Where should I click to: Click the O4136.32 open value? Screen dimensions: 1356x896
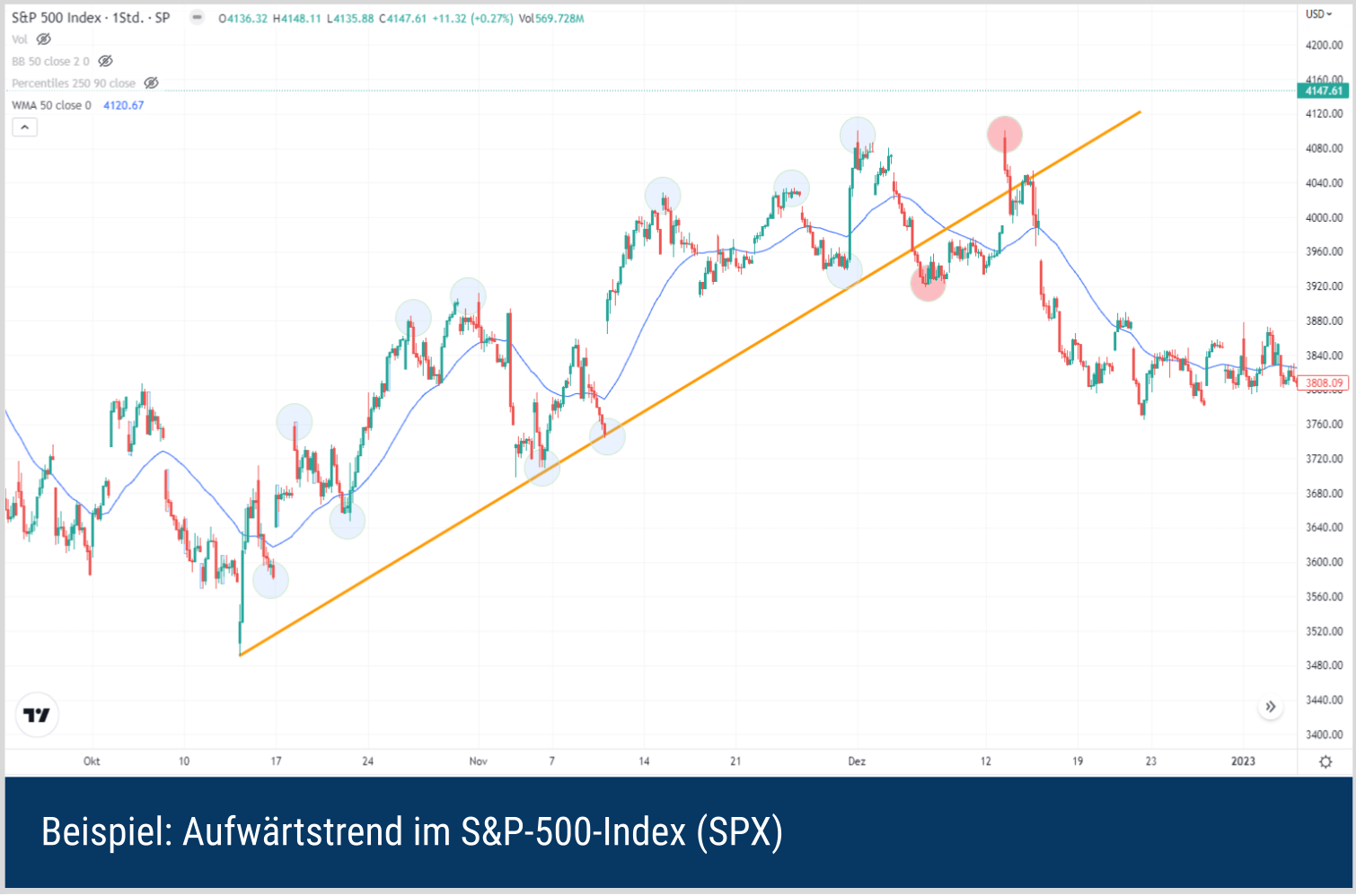coord(243,18)
